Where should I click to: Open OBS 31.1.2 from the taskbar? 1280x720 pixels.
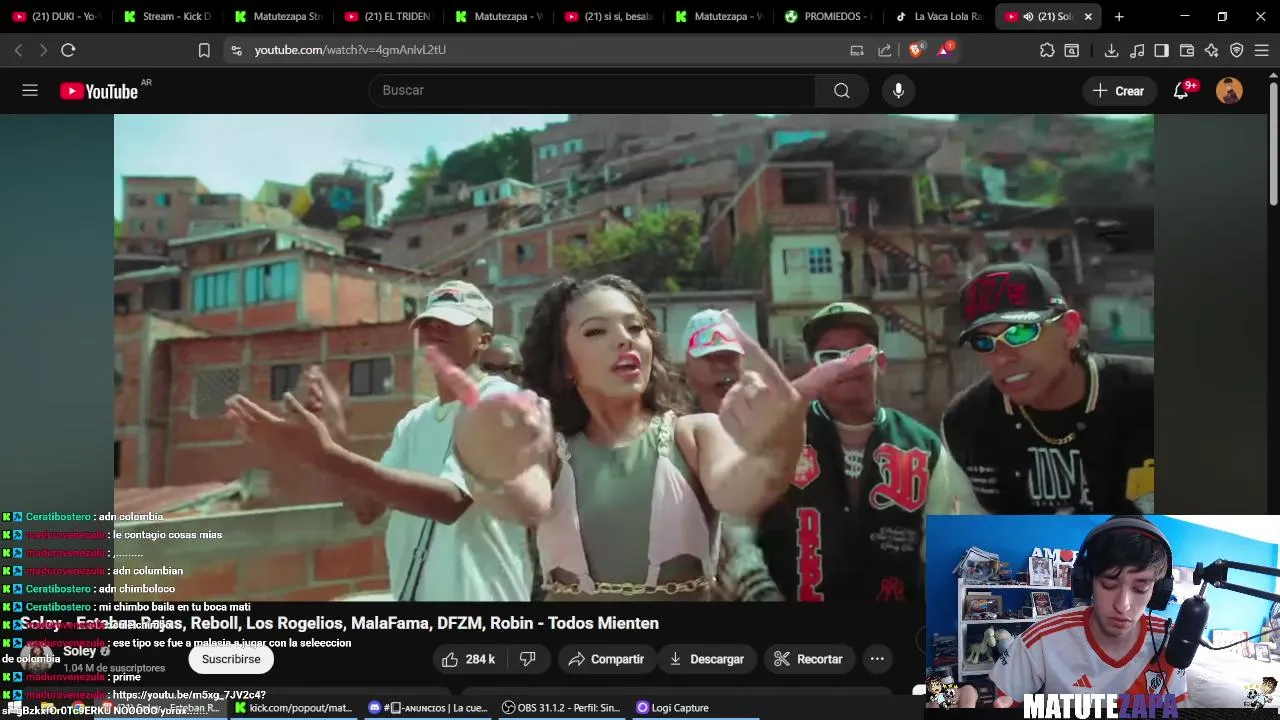[x=561, y=708]
